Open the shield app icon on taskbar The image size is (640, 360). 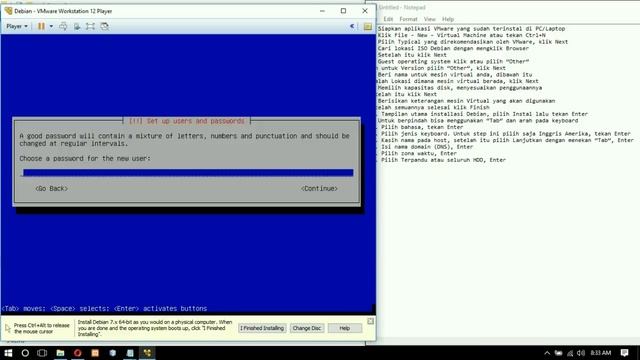click(x=113, y=353)
